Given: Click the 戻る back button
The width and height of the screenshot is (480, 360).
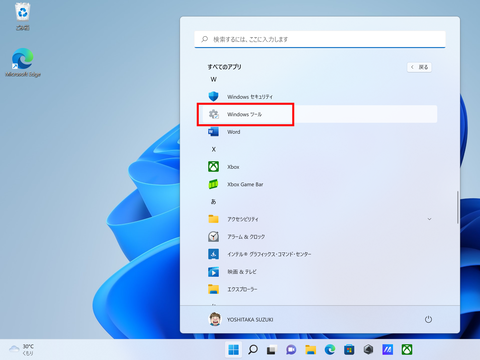Looking at the screenshot, I should click(x=419, y=67).
